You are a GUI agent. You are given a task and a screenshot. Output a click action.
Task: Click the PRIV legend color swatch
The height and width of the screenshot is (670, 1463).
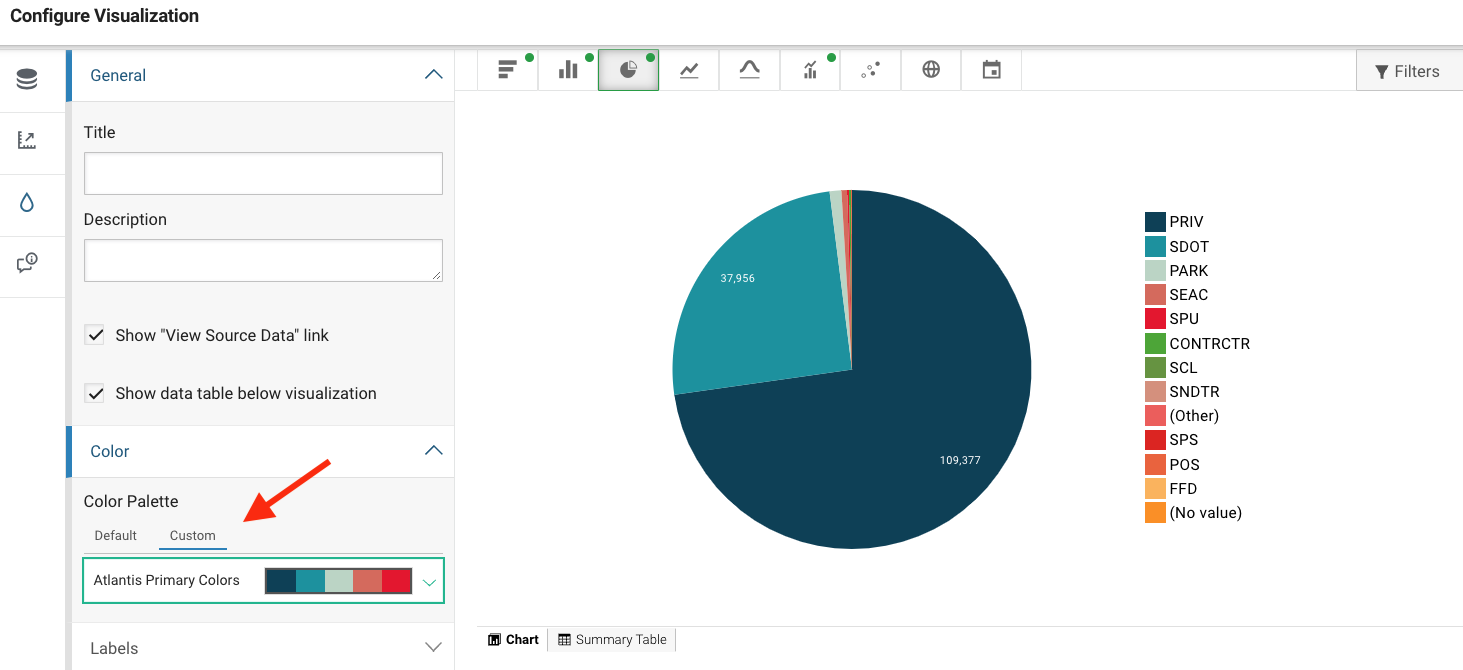click(x=1155, y=222)
